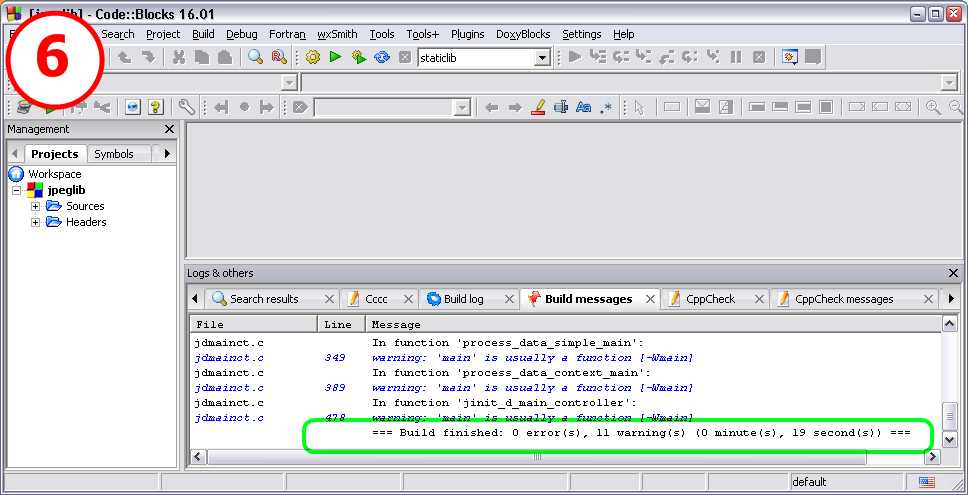968x495 pixels.
Task: Open the Plugins menu
Action: [467, 34]
